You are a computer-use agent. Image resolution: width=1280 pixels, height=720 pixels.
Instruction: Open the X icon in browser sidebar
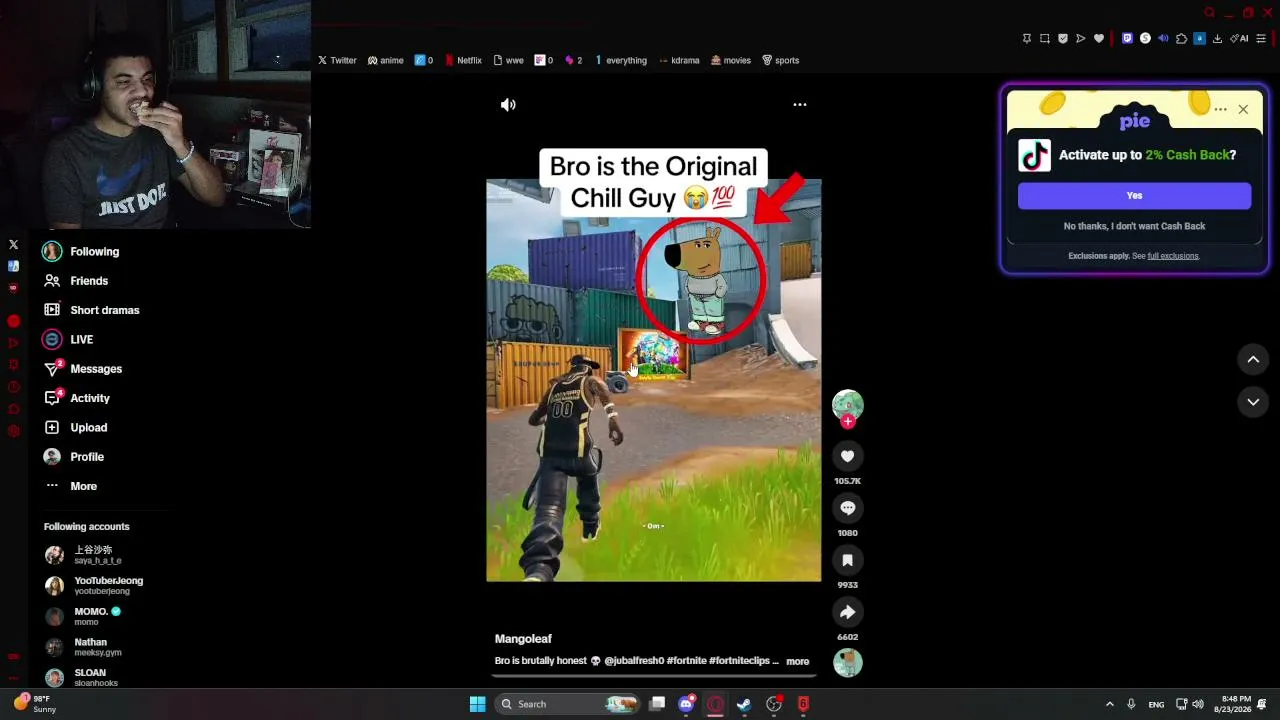[x=13, y=245]
